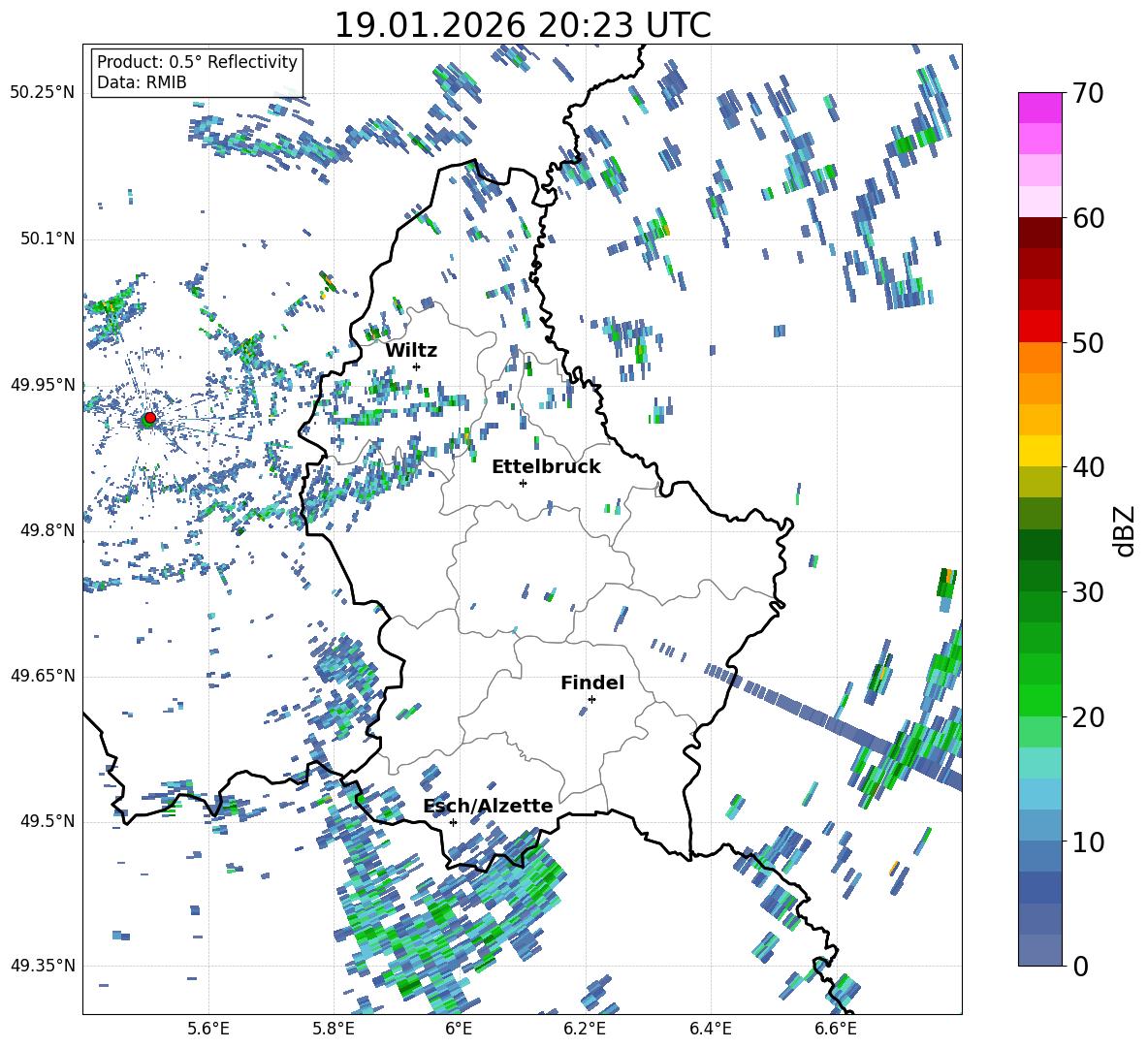Click the 'Data: RMIB' text

tap(142, 82)
